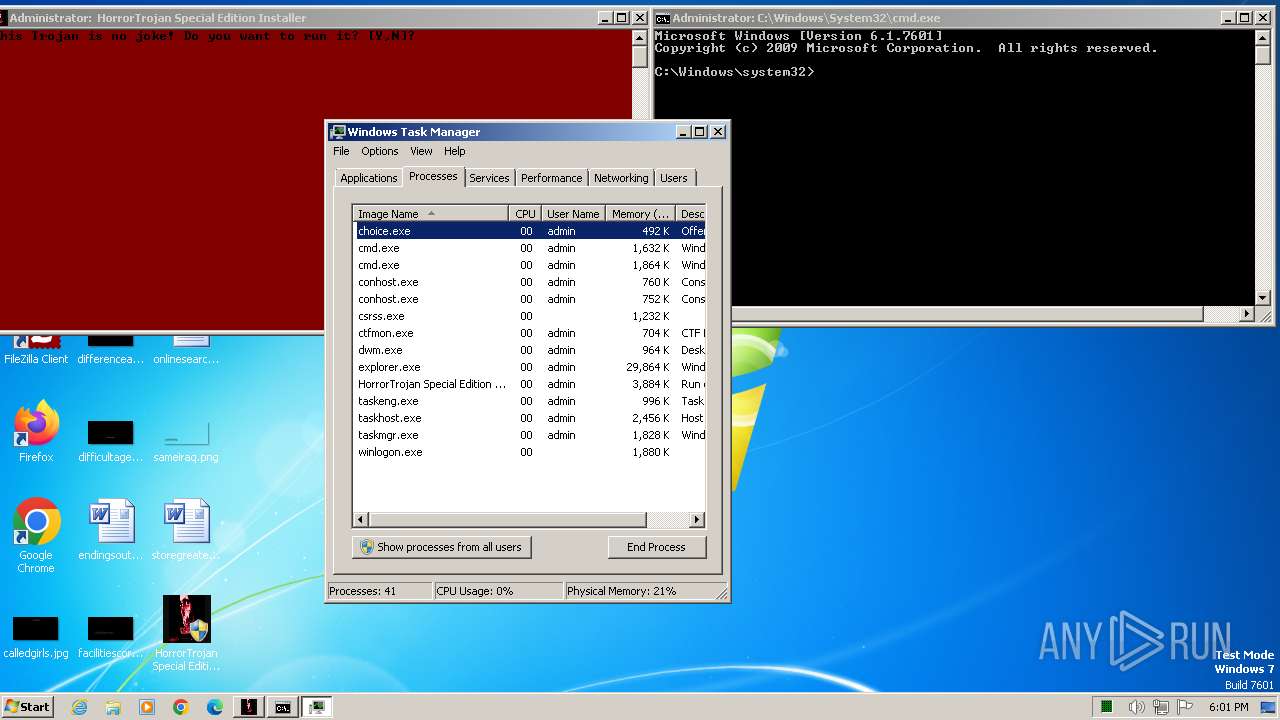
Task: Open Task Manager Help menu
Action: pyautogui.click(x=455, y=151)
